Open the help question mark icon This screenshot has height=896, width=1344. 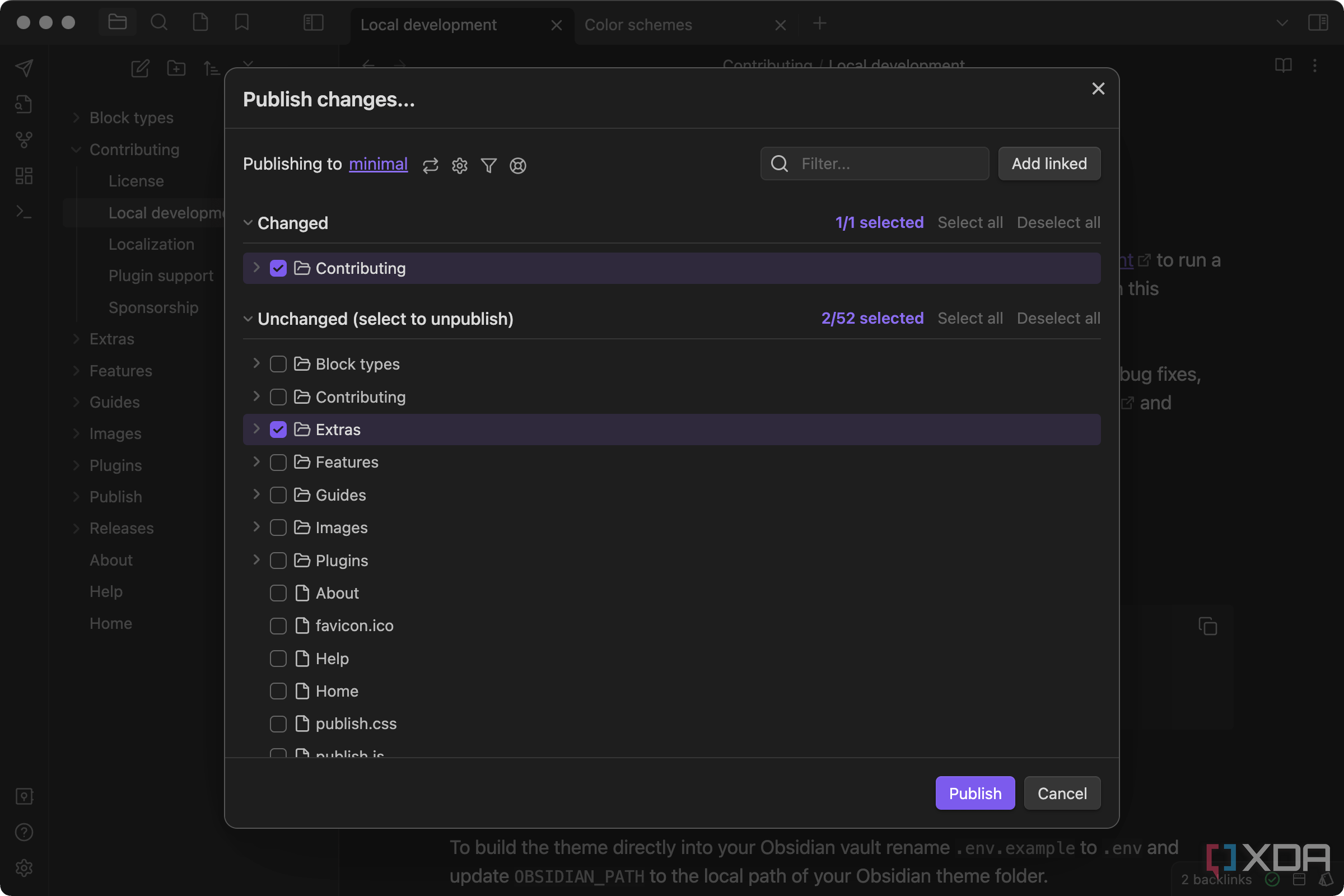tap(24, 832)
